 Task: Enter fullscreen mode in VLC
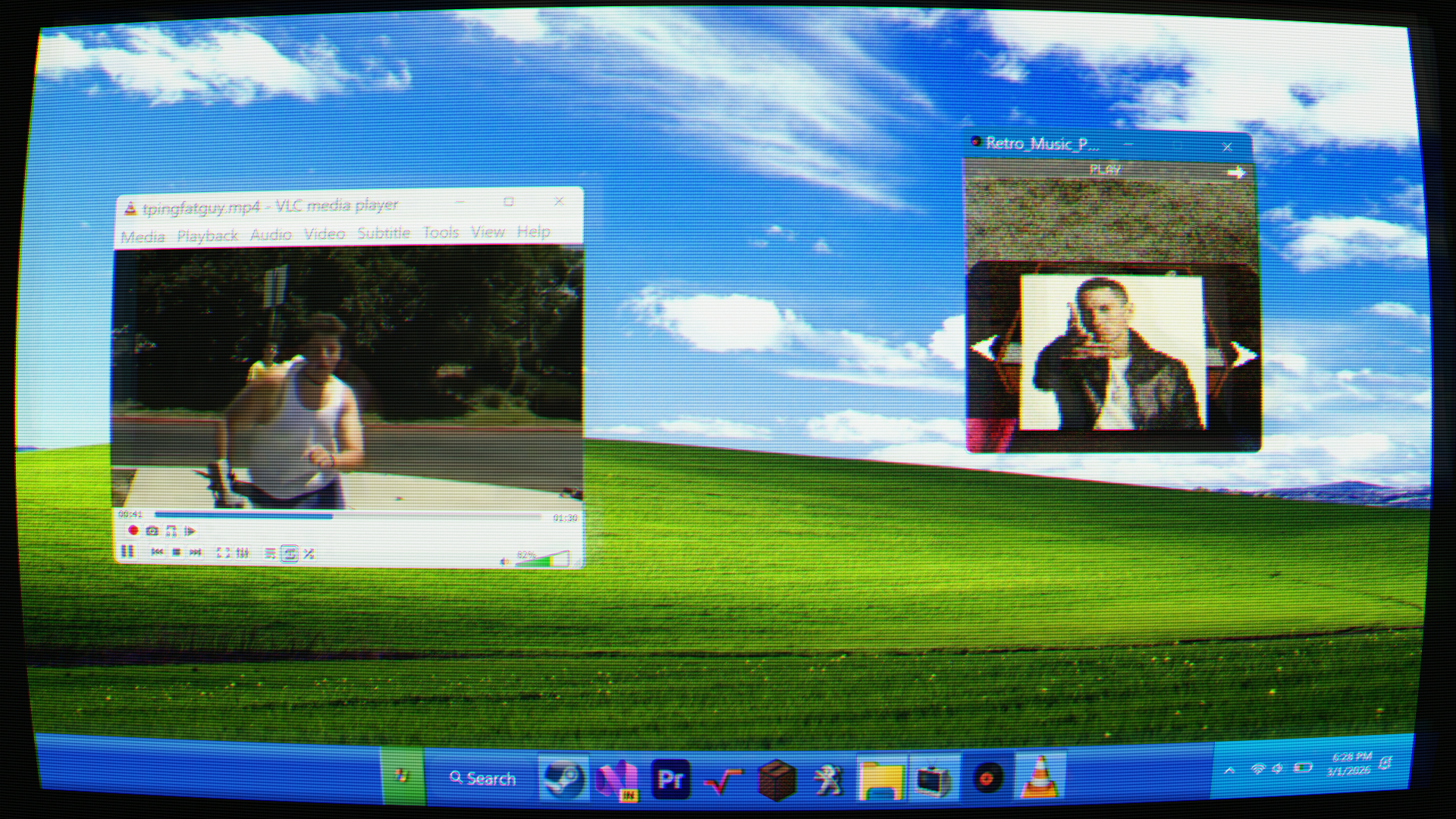[223, 553]
